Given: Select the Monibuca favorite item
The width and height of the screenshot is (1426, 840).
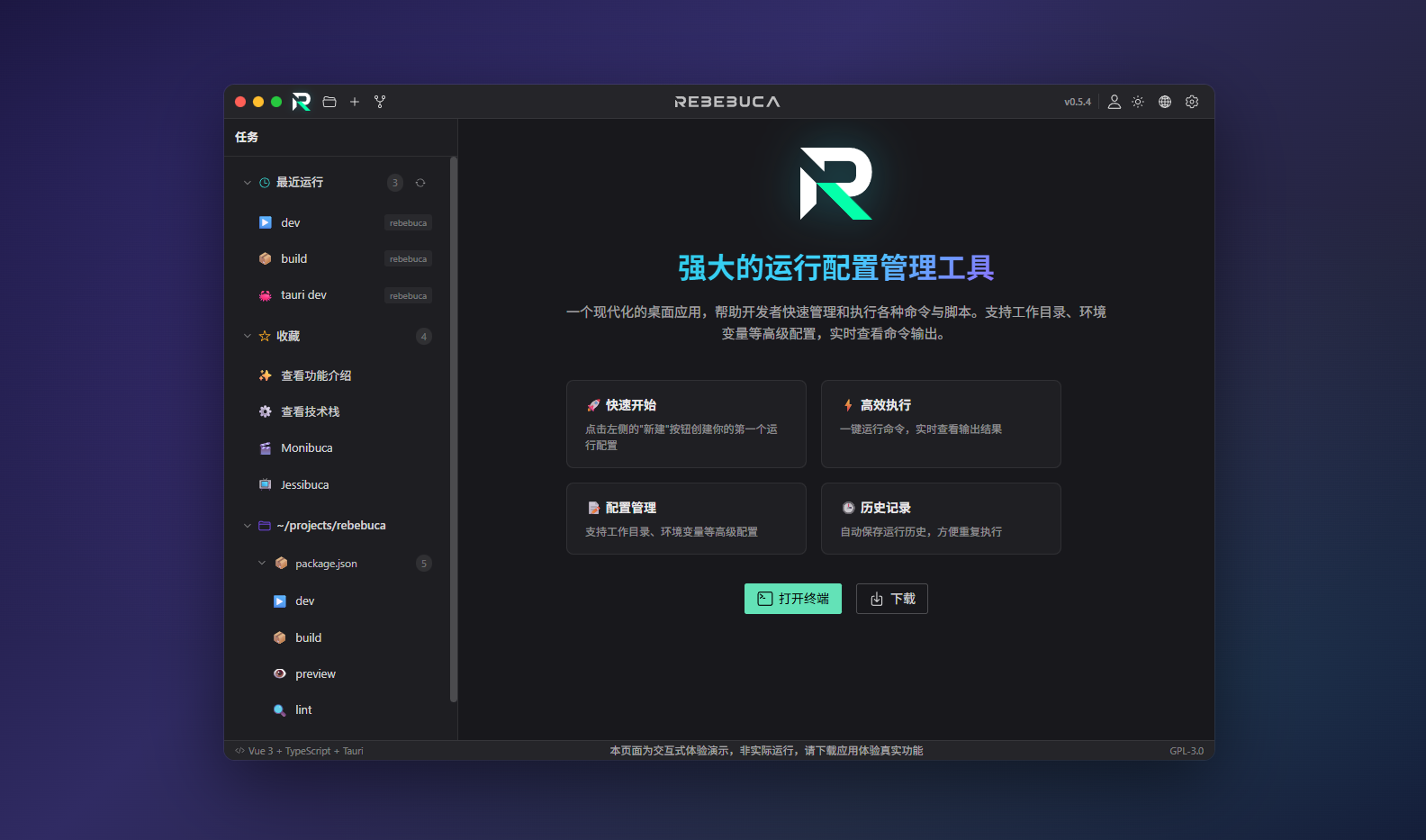Looking at the screenshot, I should click(306, 448).
